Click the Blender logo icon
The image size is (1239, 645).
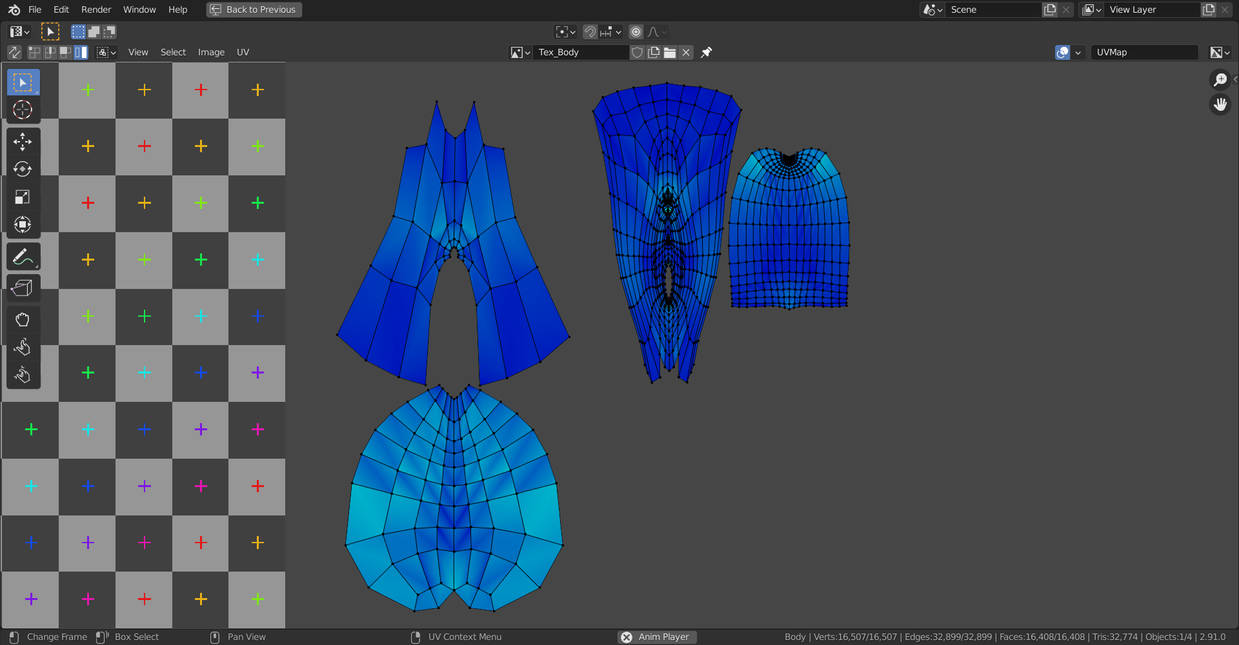(x=14, y=10)
